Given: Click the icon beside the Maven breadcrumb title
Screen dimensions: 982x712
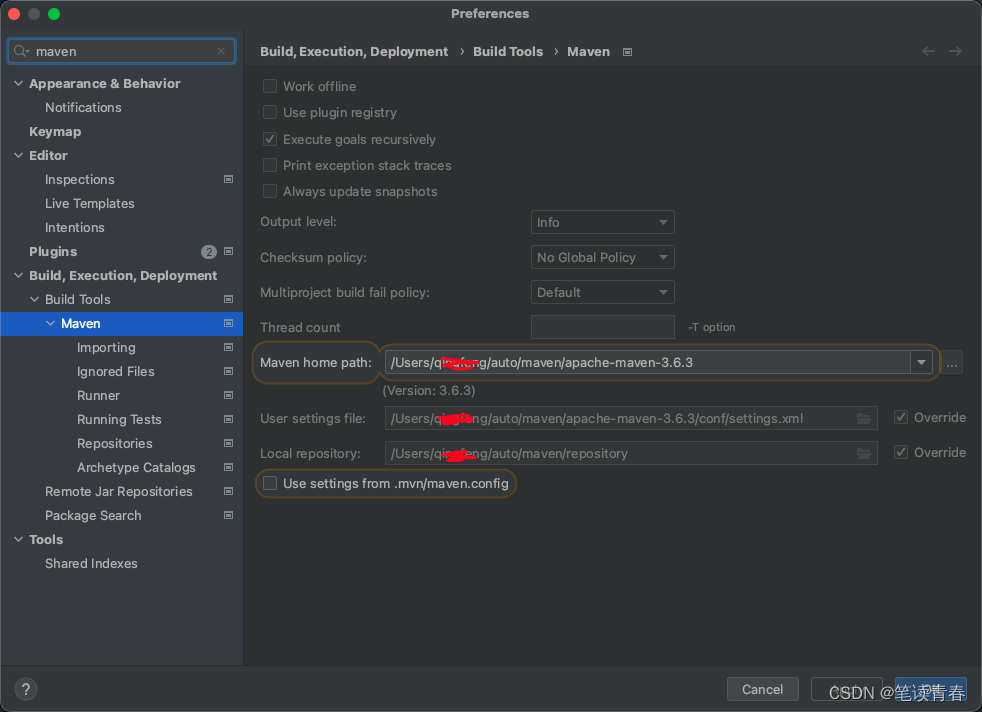Looking at the screenshot, I should click(x=626, y=51).
